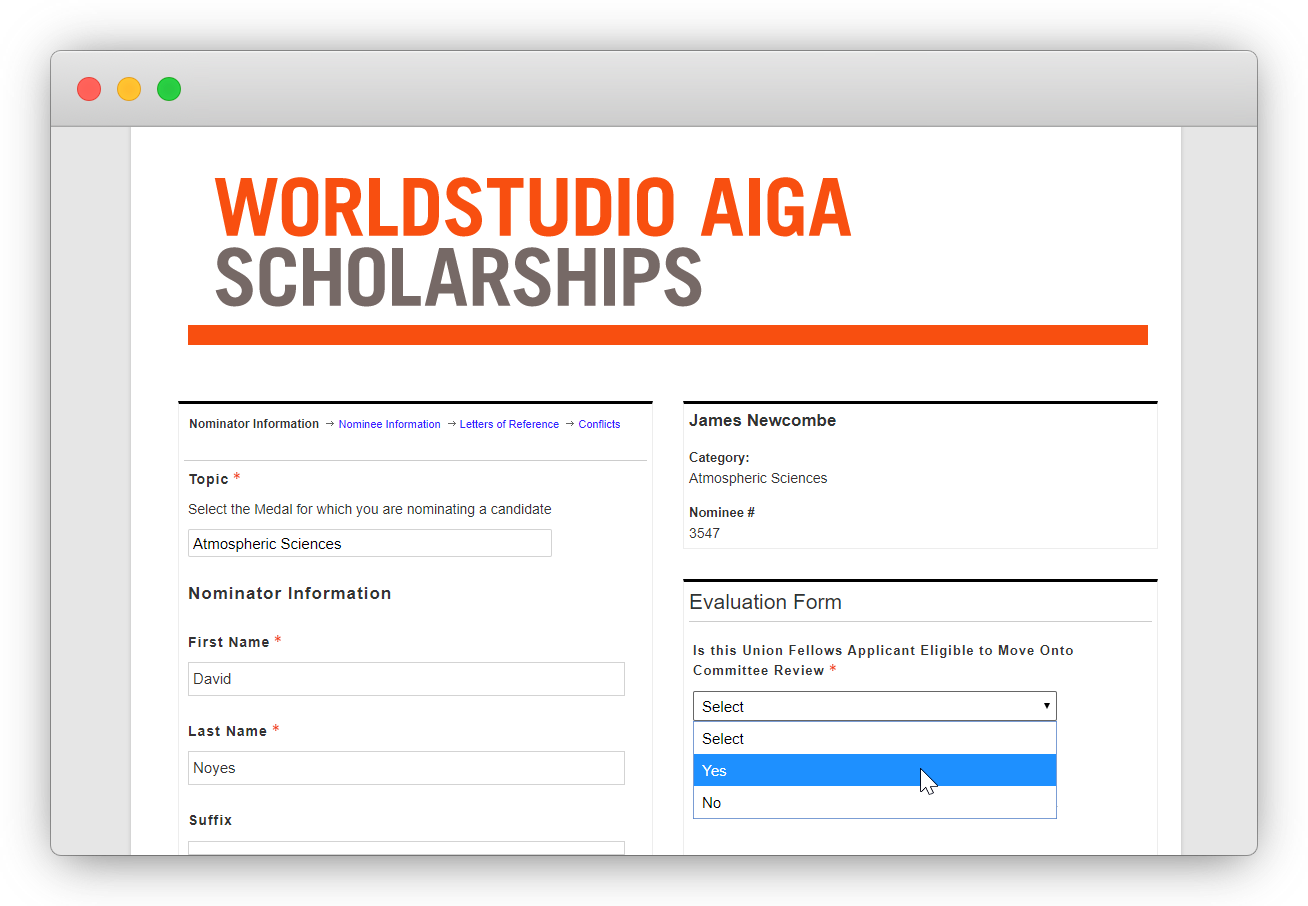Click the Atmospheric Sciences category value
Viewport: 1308px width, 906px height.
tap(758, 478)
